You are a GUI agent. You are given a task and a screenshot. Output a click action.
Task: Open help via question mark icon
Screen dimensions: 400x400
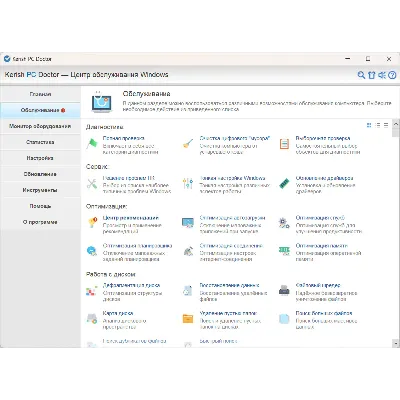[392, 75]
